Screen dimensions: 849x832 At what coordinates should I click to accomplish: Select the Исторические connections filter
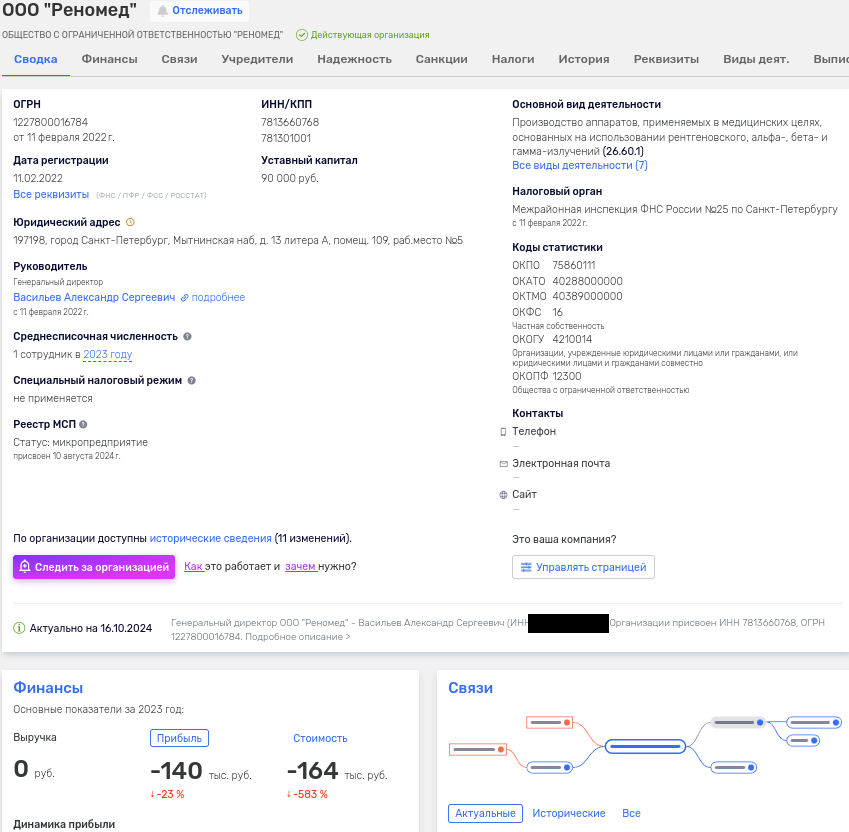569,813
